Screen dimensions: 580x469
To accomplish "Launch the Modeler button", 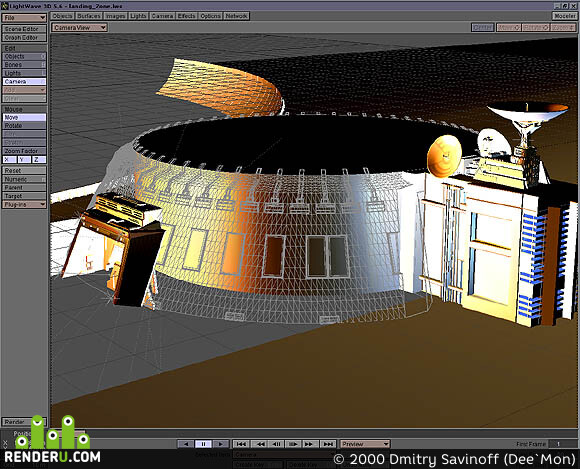I will [564, 16].
